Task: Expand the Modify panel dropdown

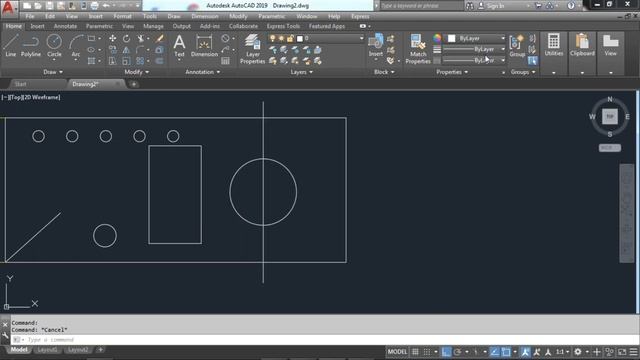Action: point(137,72)
